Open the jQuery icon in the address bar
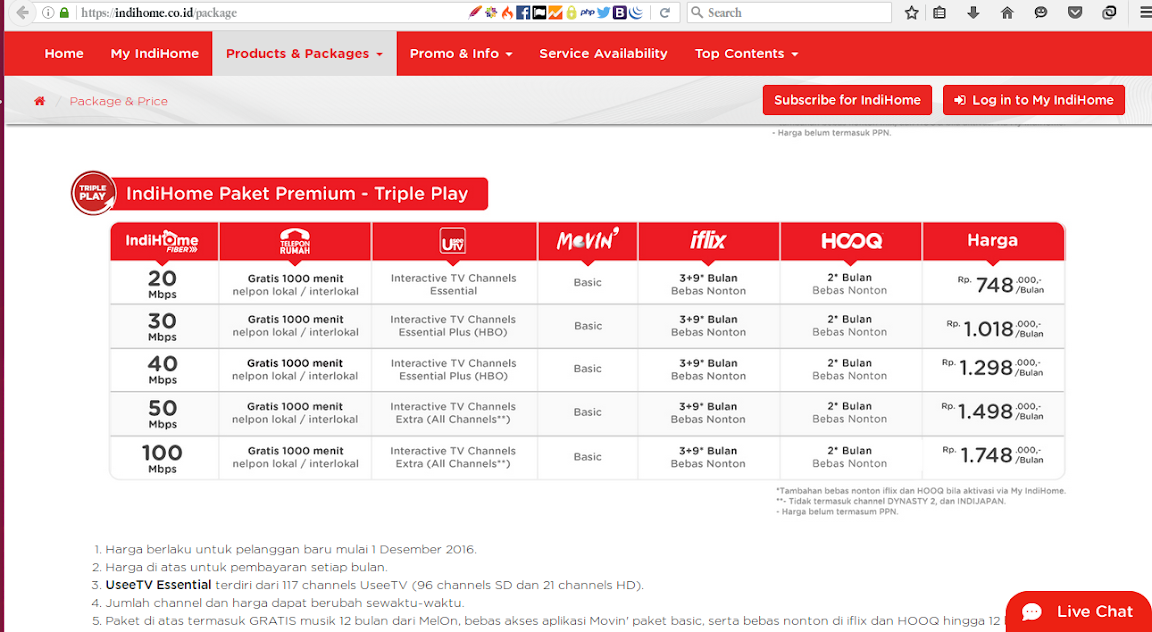Image resolution: width=1152 pixels, height=632 pixels. [x=636, y=12]
